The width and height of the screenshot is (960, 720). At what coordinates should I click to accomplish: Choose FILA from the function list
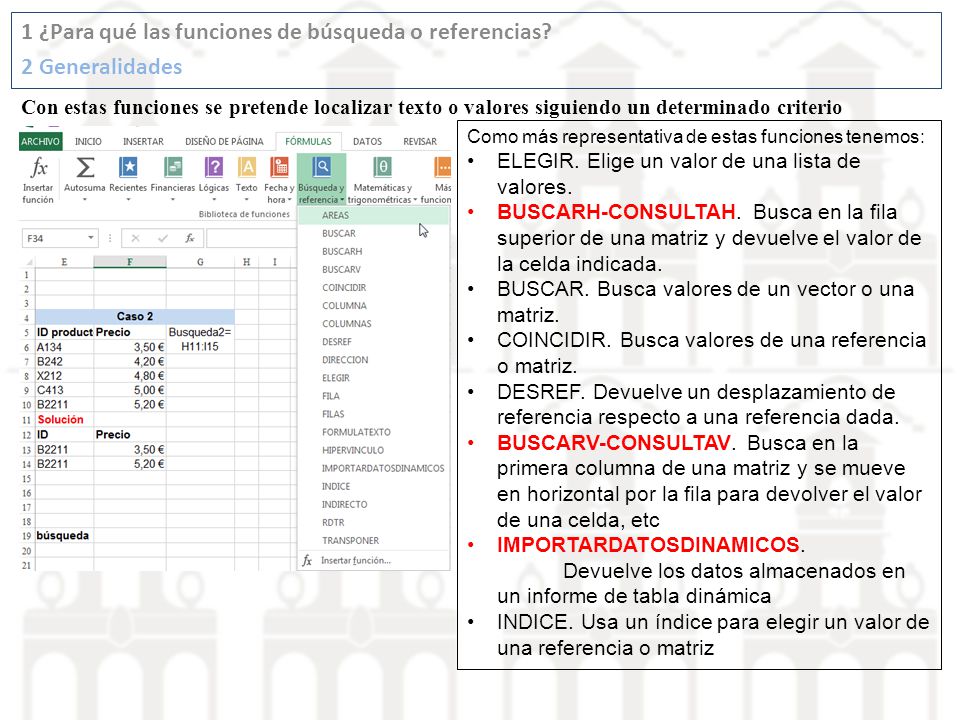373,396
